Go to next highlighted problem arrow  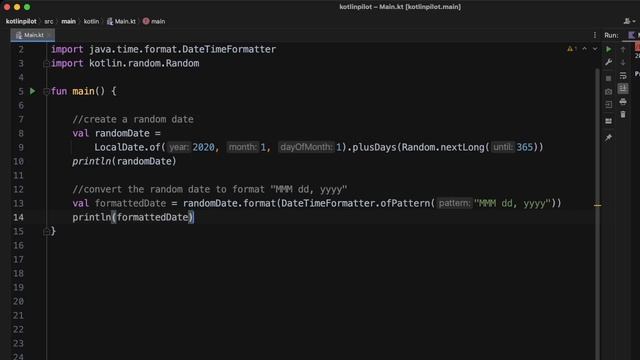tap(595, 49)
